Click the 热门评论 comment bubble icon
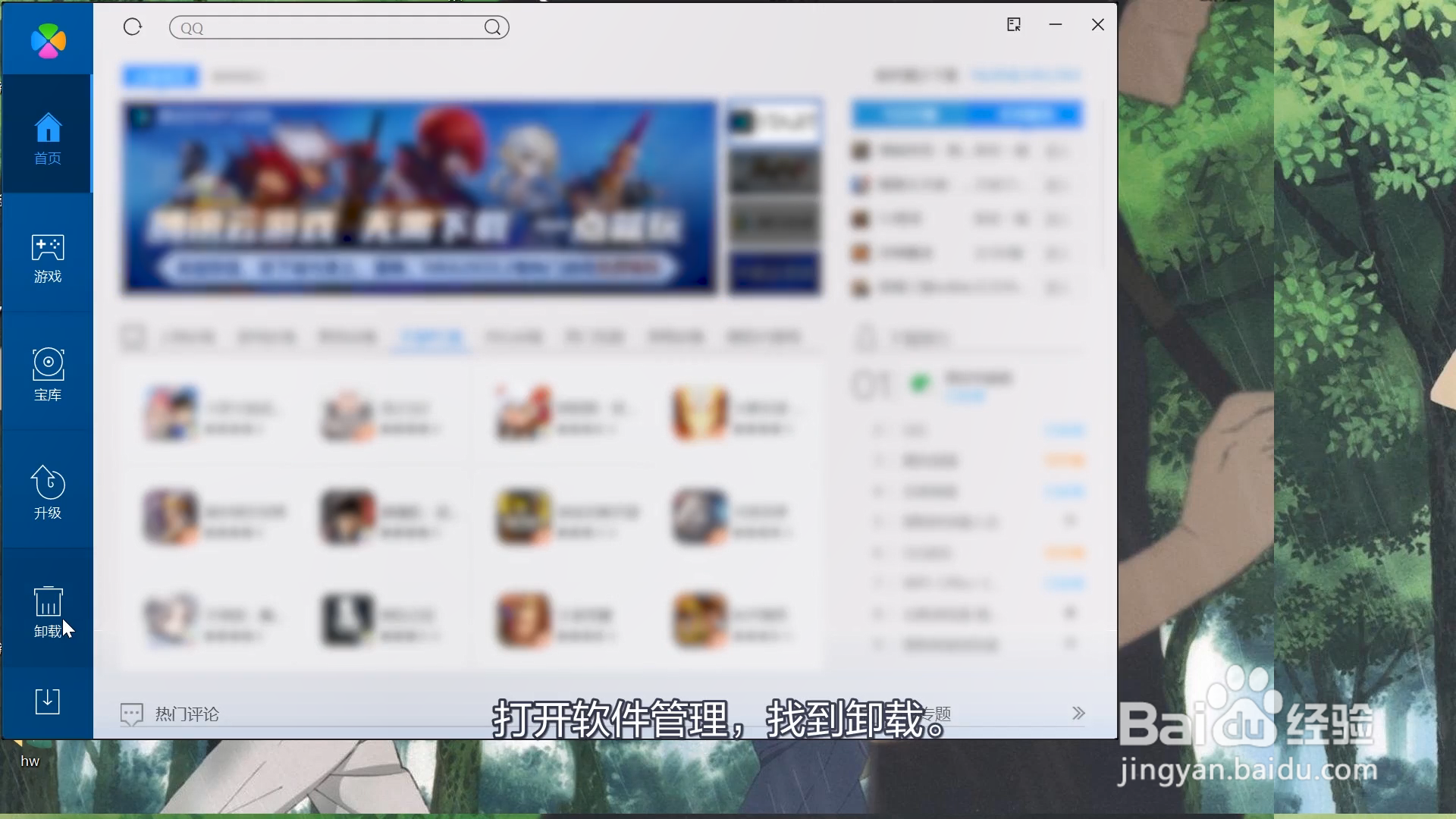1456x819 pixels. 131,714
